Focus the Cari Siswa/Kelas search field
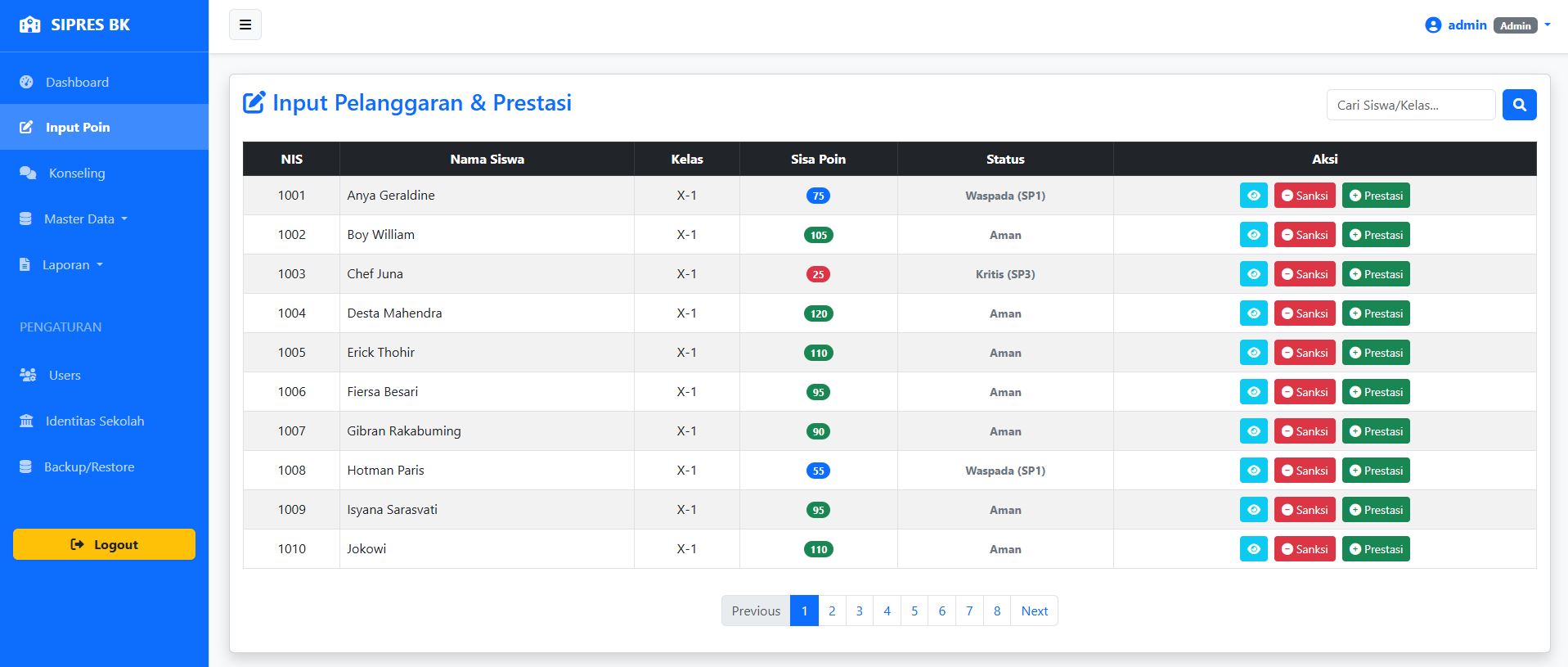Image resolution: width=1568 pixels, height=667 pixels. [x=1410, y=105]
